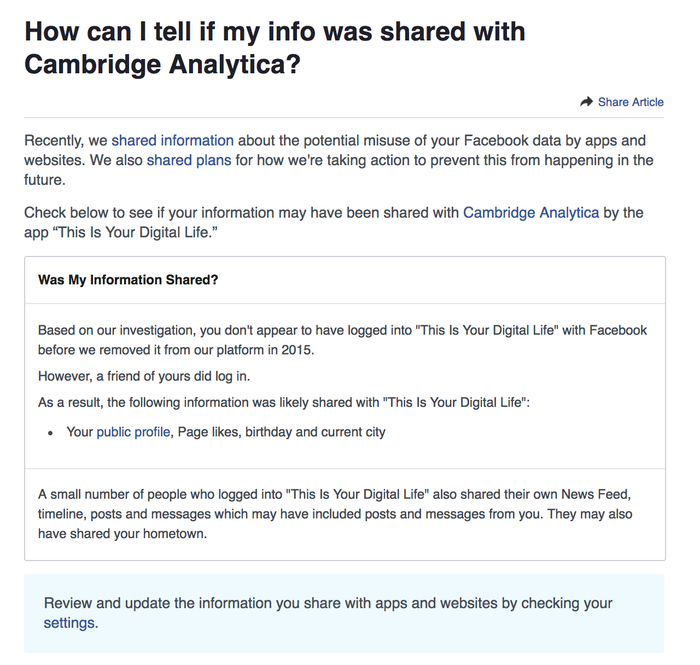Click the "Check below to see" sentence
The height and width of the screenshot is (665, 700).
point(240,212)
